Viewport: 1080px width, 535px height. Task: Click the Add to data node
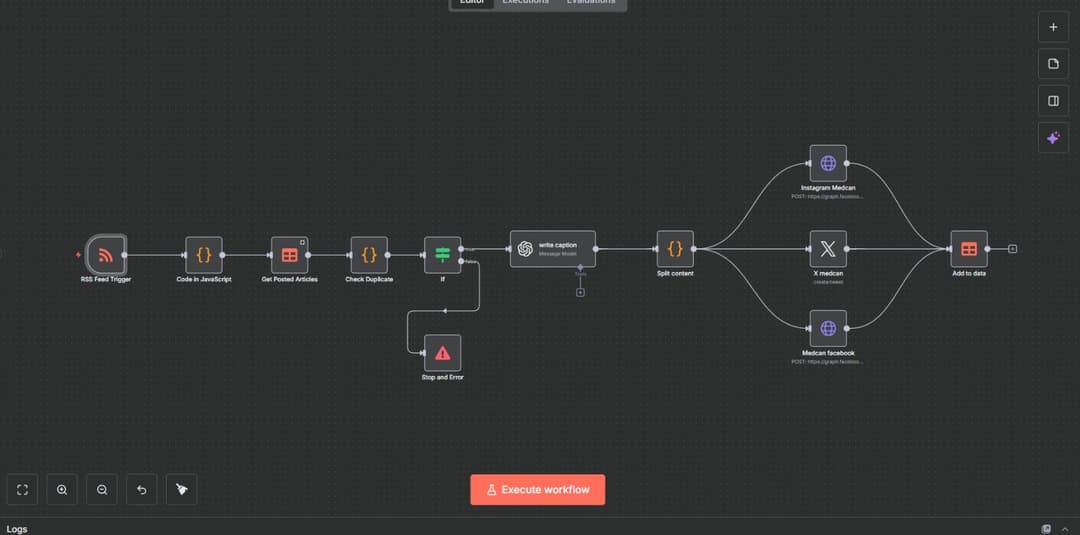(x=968, y=249)
